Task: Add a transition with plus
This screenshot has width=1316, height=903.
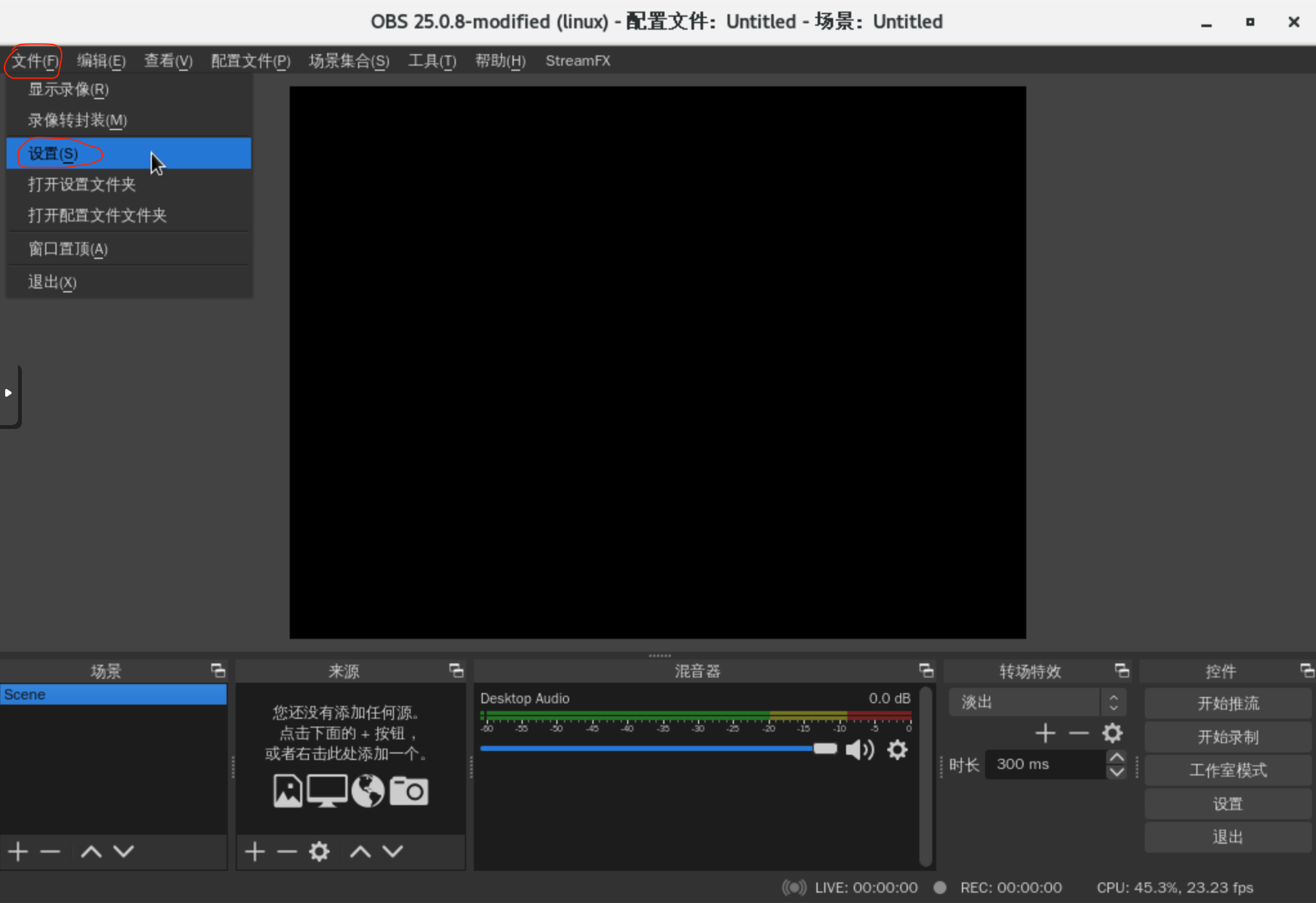Action: [x=1046, y=734]
